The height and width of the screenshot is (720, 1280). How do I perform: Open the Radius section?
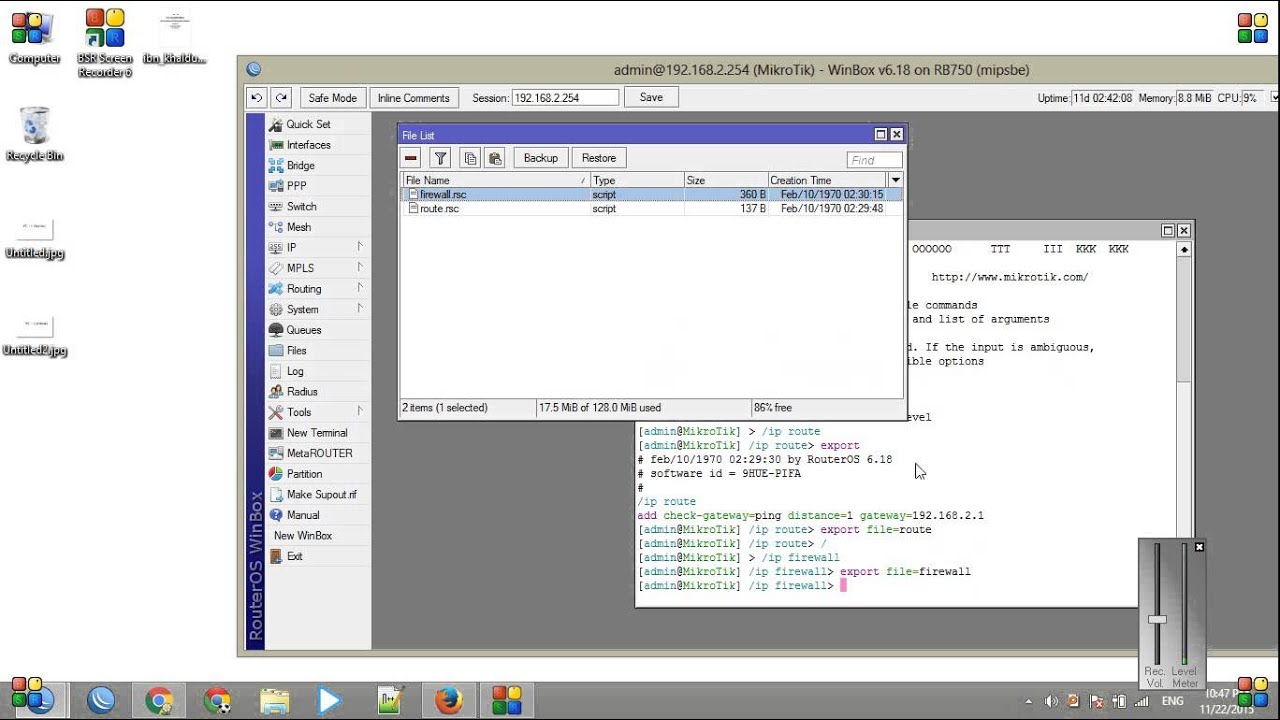click(x=301, y=392)
